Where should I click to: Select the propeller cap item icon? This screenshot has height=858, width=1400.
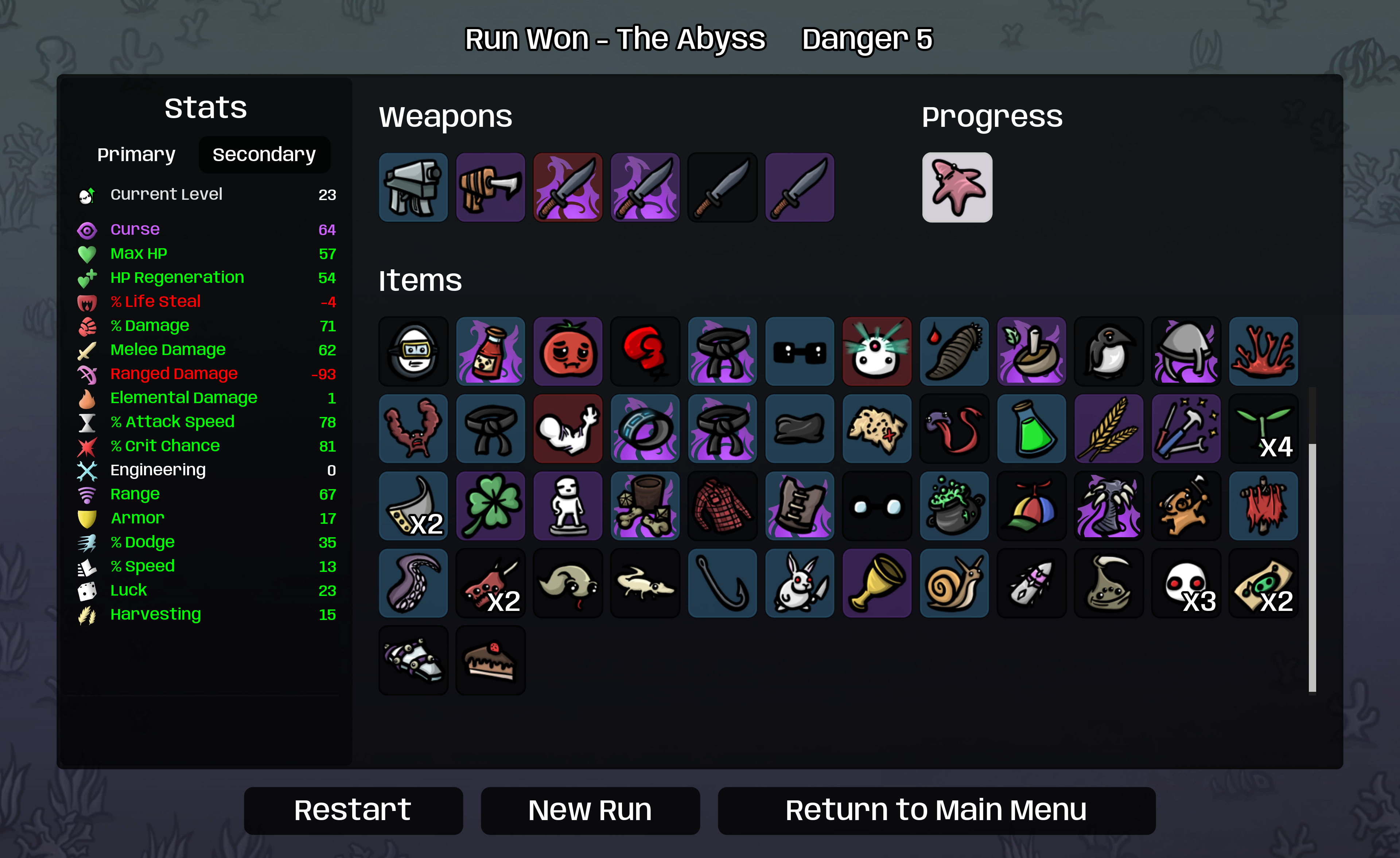tap(1031, 506)
